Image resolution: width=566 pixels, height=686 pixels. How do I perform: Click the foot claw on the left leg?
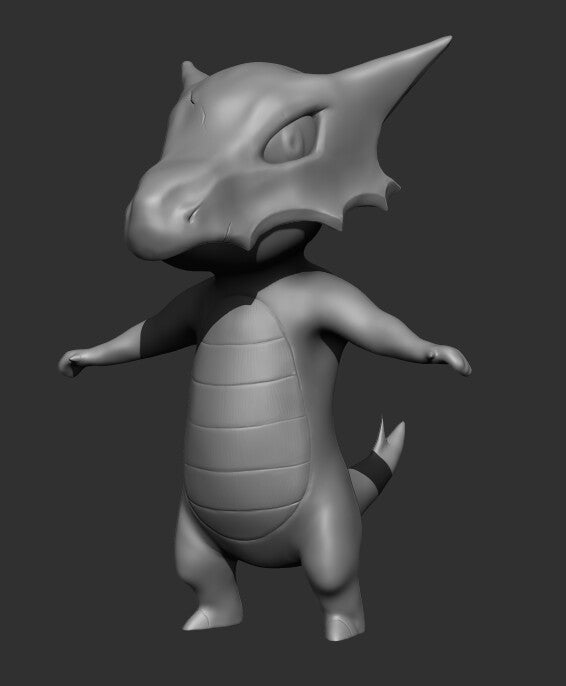click(x=199, y=619)
